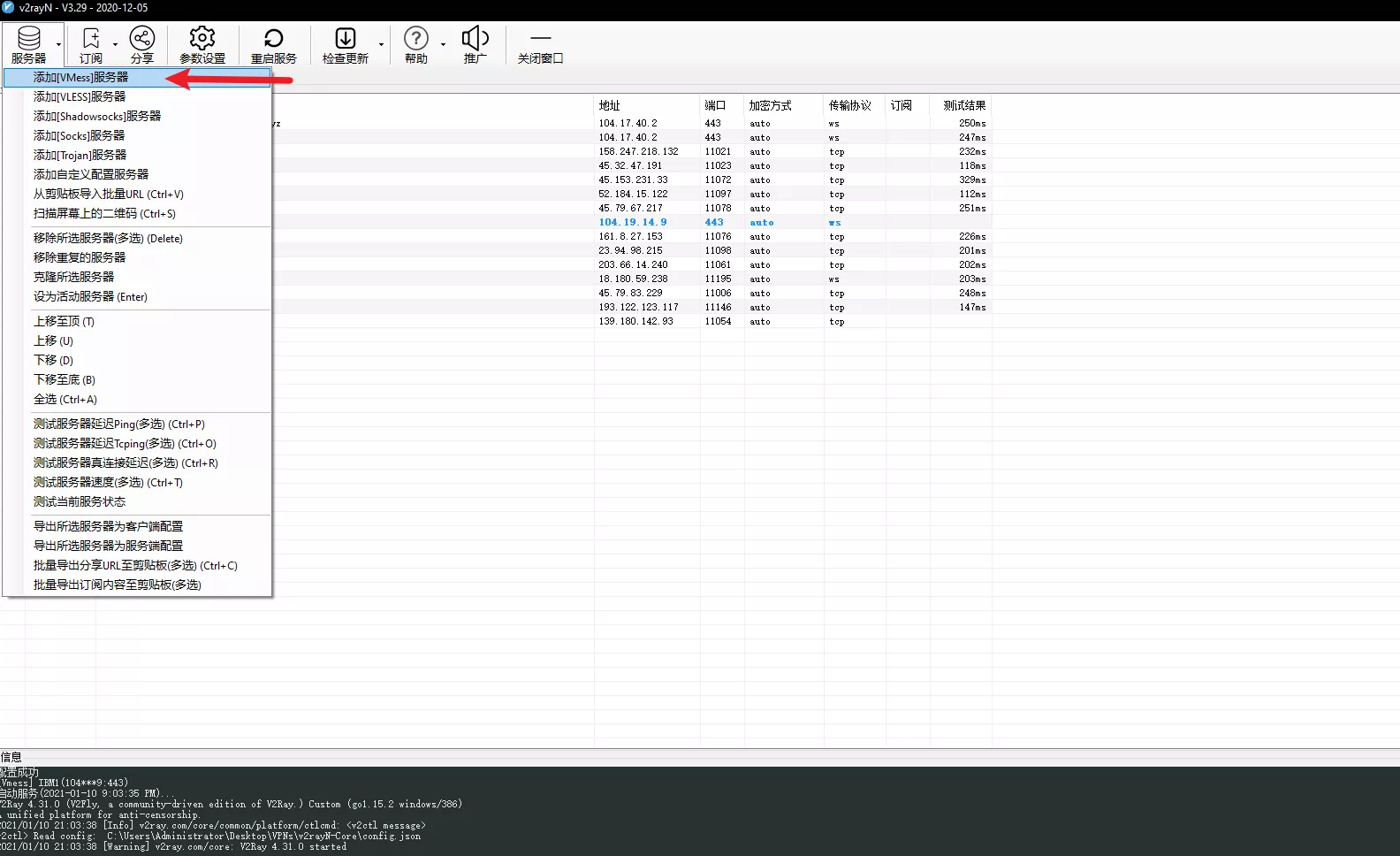
Task: Select 下移 (D) menu item
Action: pyautogui.click(x=137, y=361)
